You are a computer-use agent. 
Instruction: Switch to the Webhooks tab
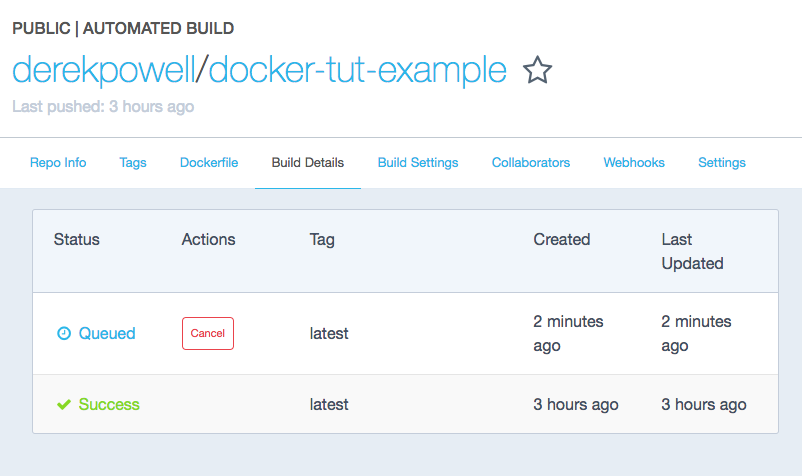pos(634,163)
